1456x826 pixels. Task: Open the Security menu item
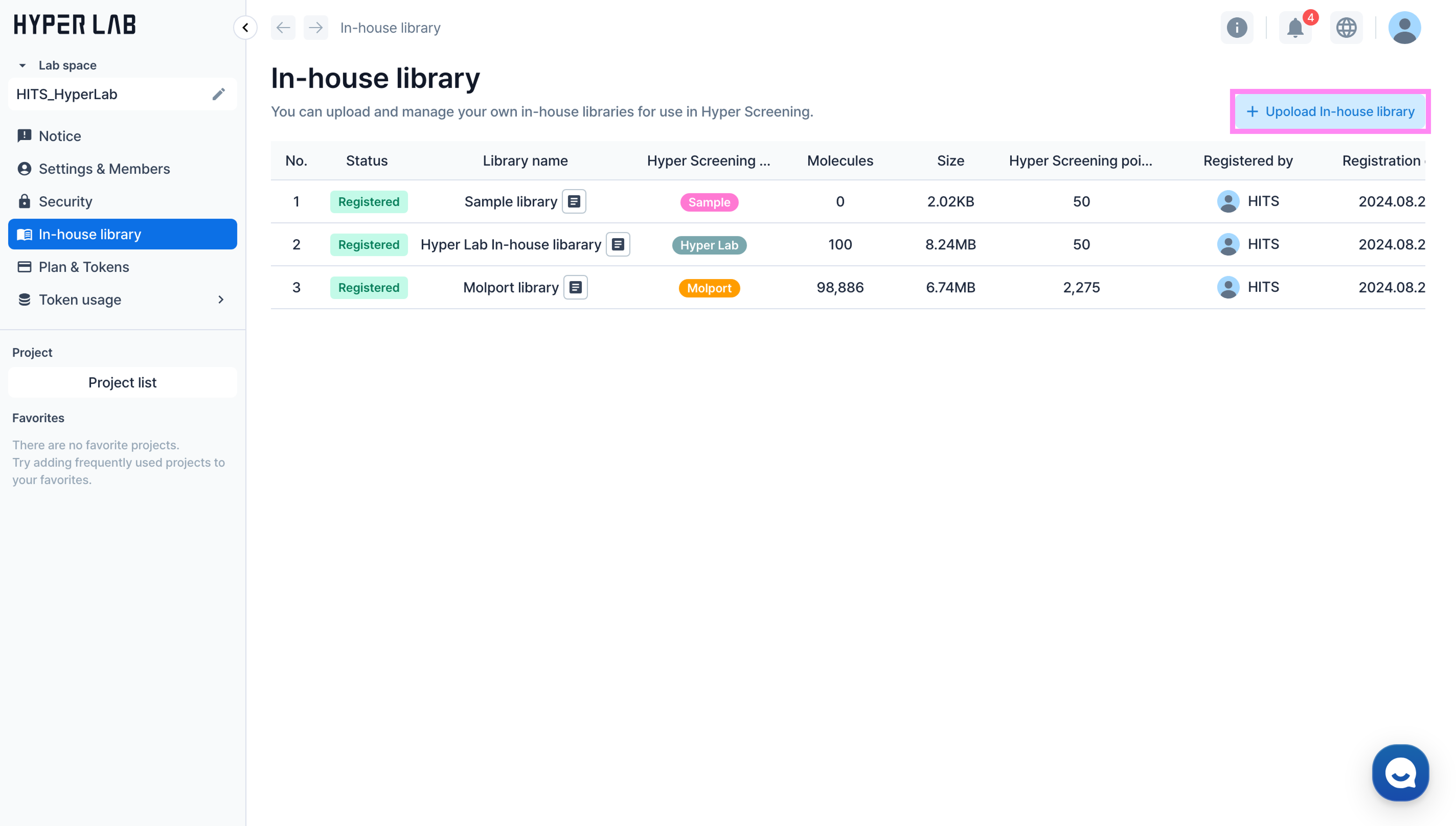(x=65, y=202)
